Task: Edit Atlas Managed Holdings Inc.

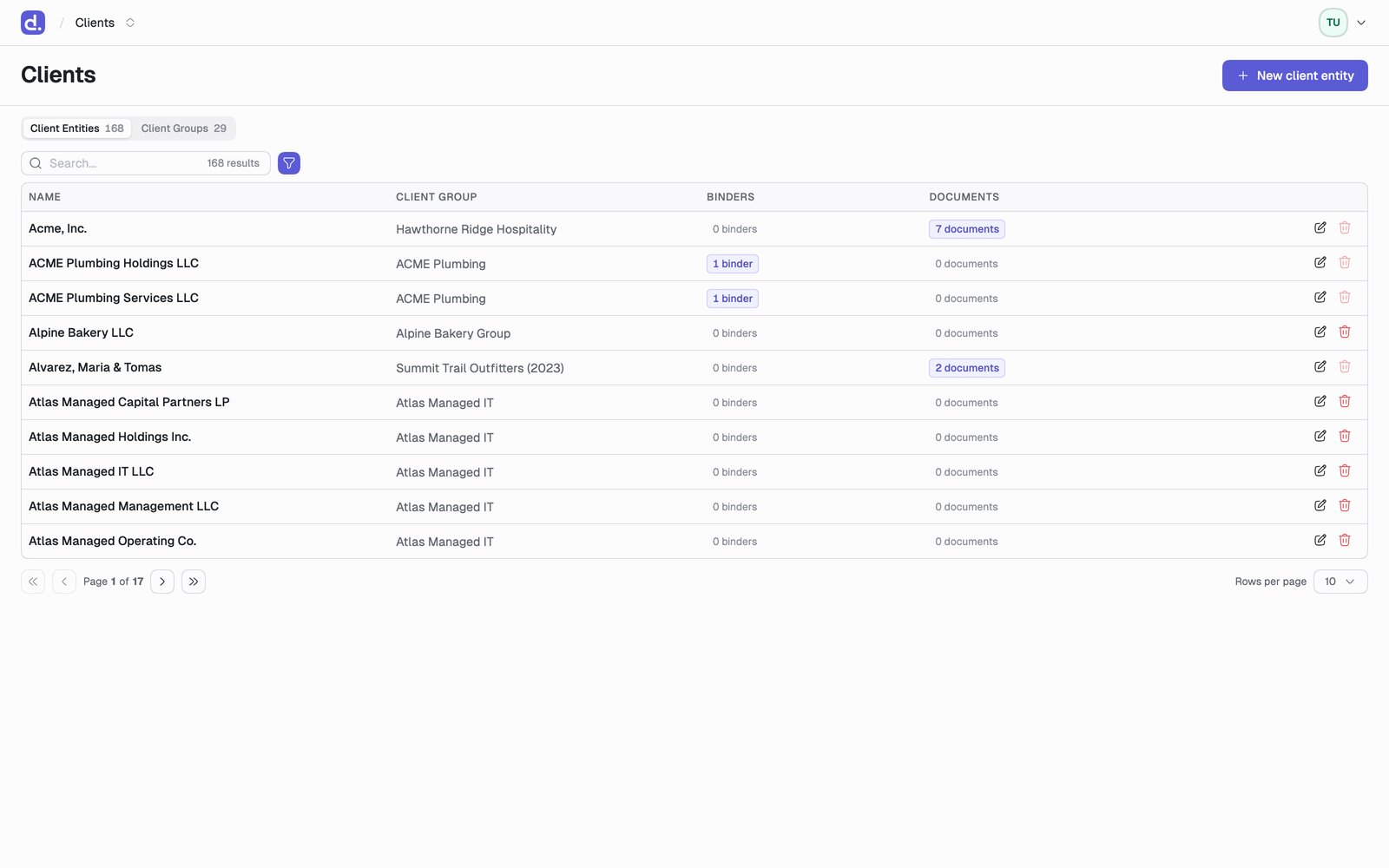Action: pyautogui.click(x=1320, y=436)
